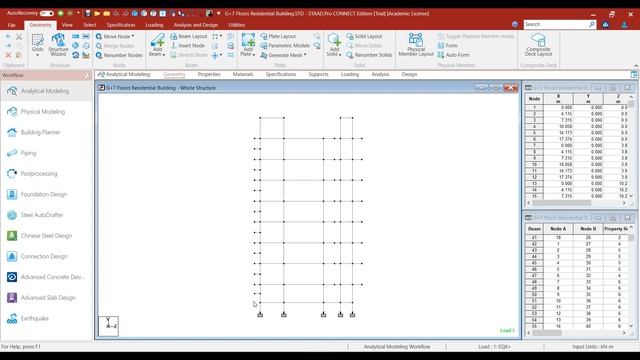The width and height of the screenshot is (640, 360).
Task: Click the Delete icon in Clipboard group
Action: (8, 55)
